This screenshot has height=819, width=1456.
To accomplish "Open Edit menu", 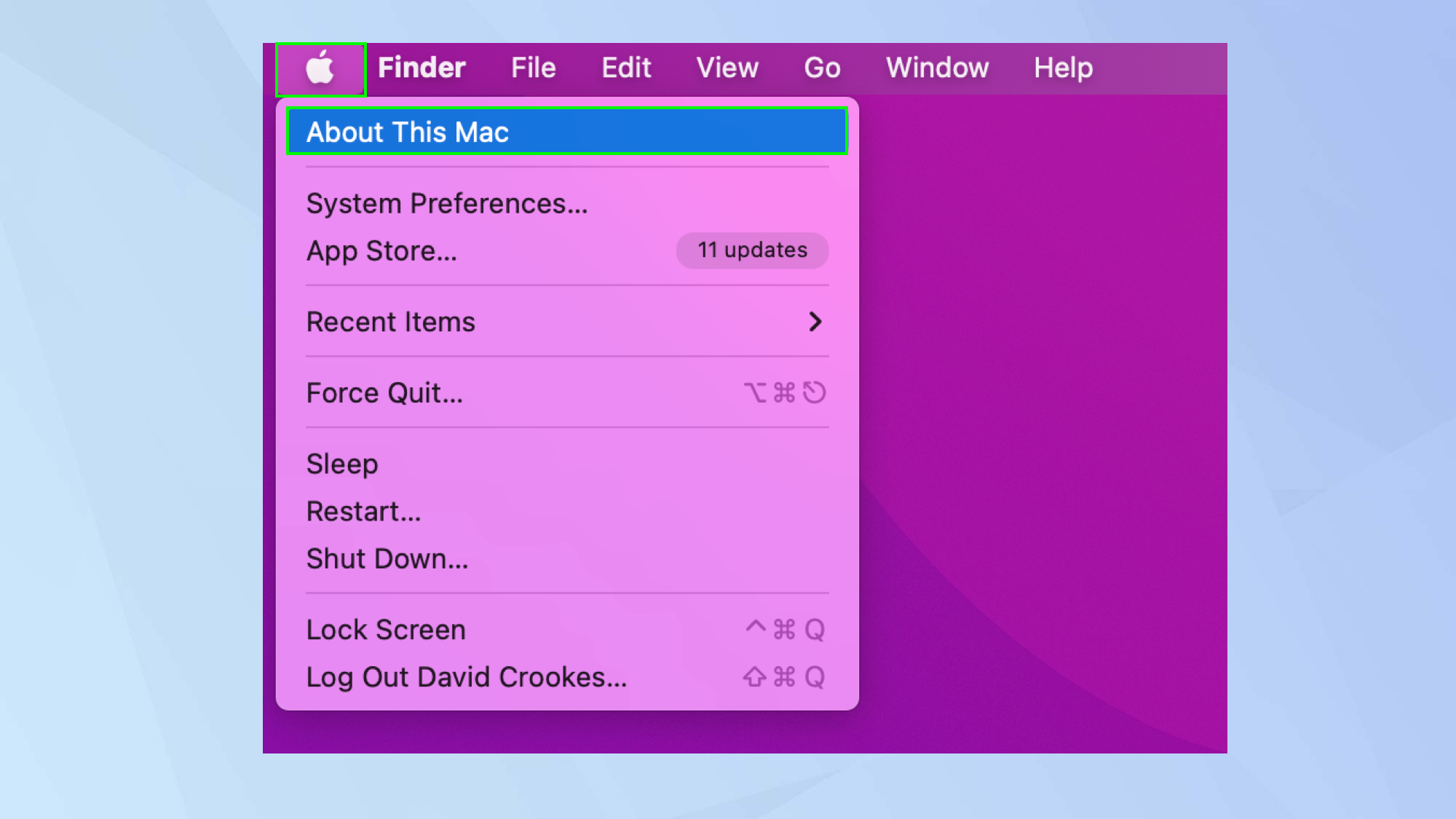I will coord(625,67).
